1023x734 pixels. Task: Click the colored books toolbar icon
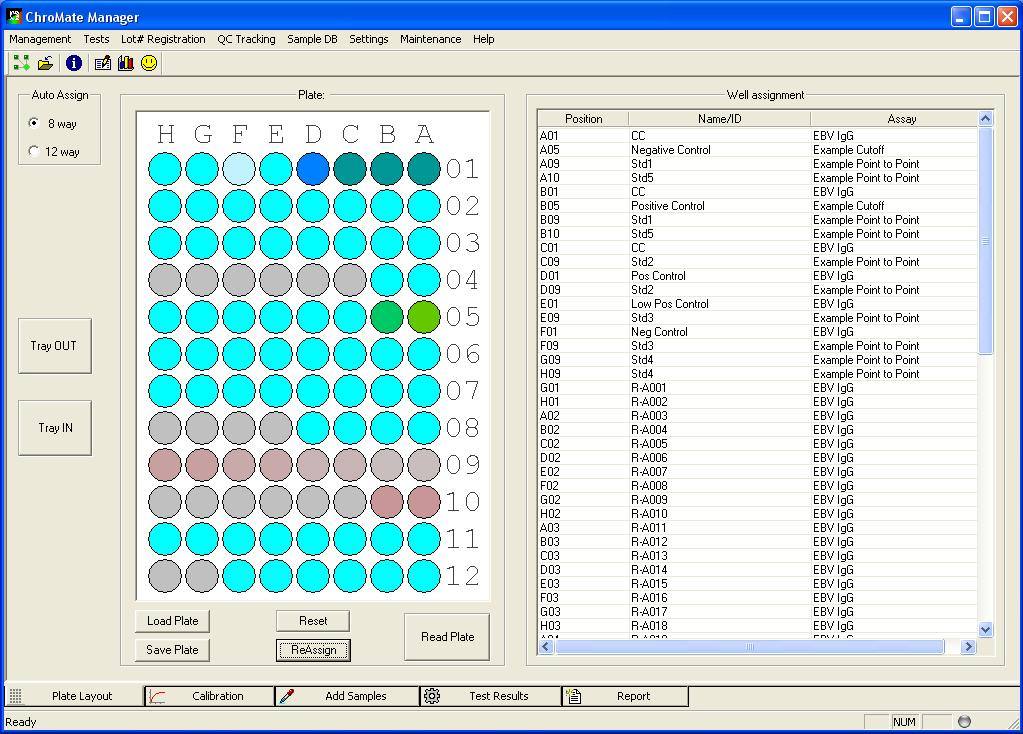pos(125,63)
